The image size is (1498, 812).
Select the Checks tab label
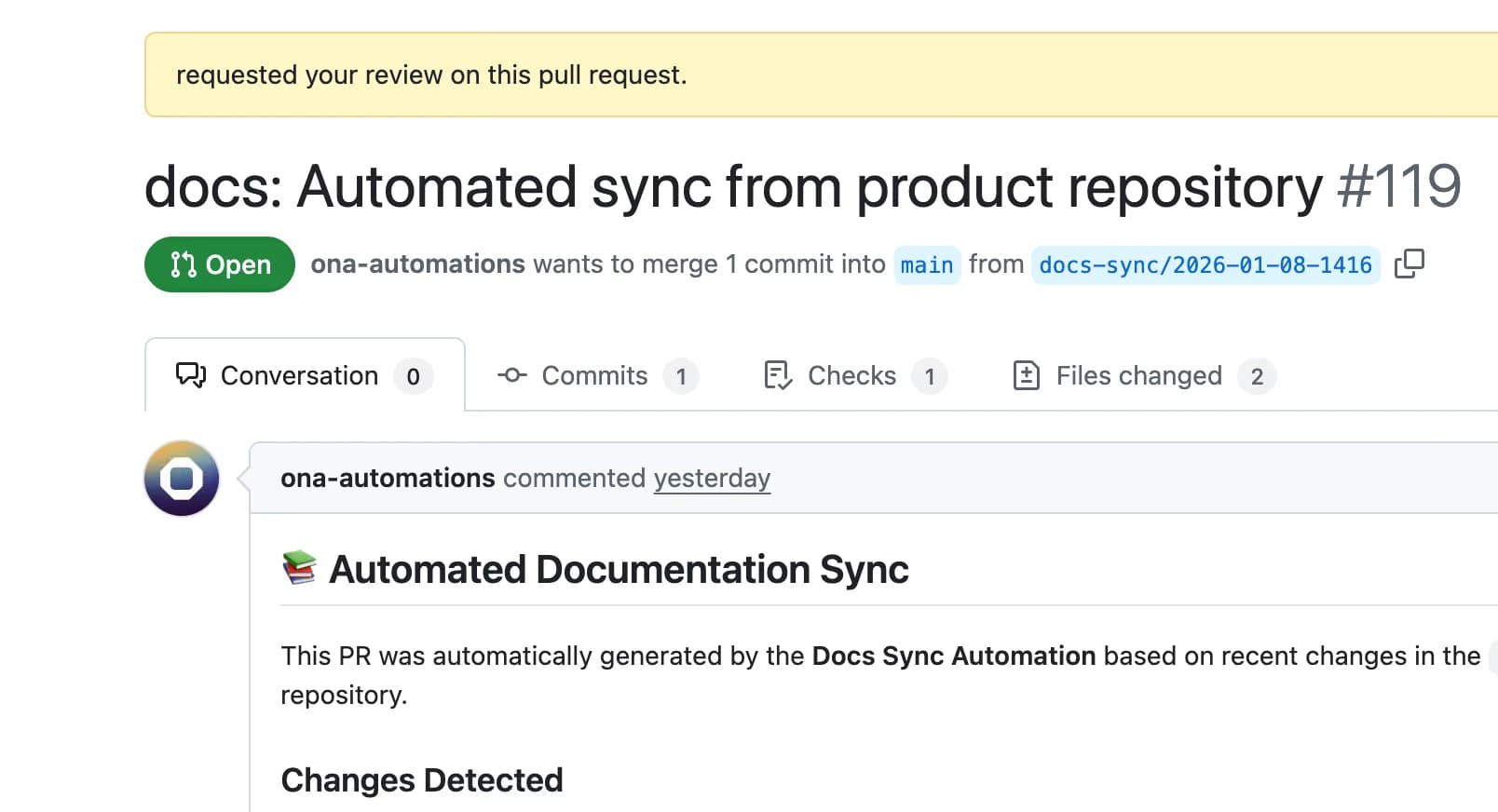tap(851, 375)
